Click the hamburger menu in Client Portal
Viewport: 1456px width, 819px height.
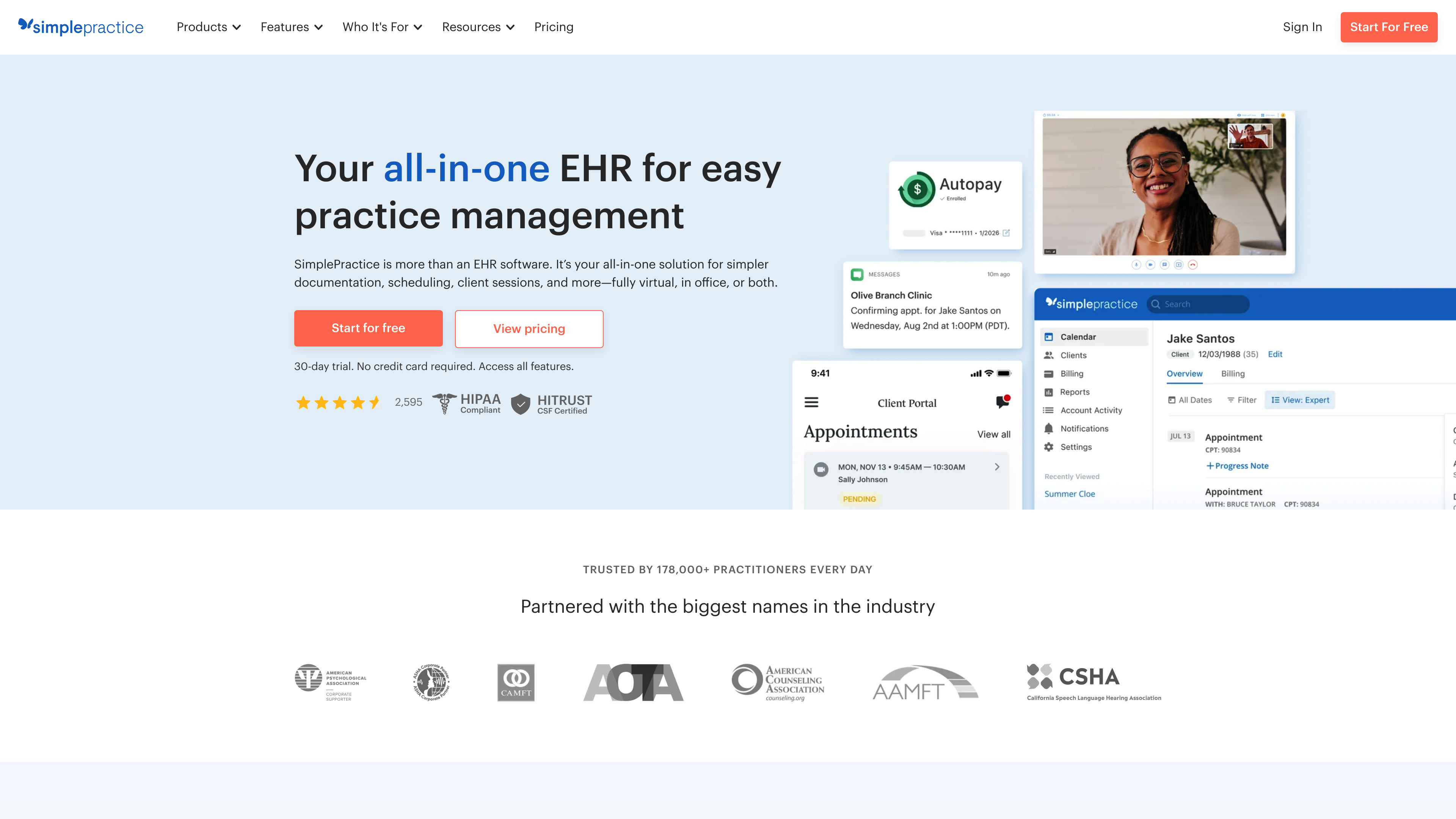(811, 402)
